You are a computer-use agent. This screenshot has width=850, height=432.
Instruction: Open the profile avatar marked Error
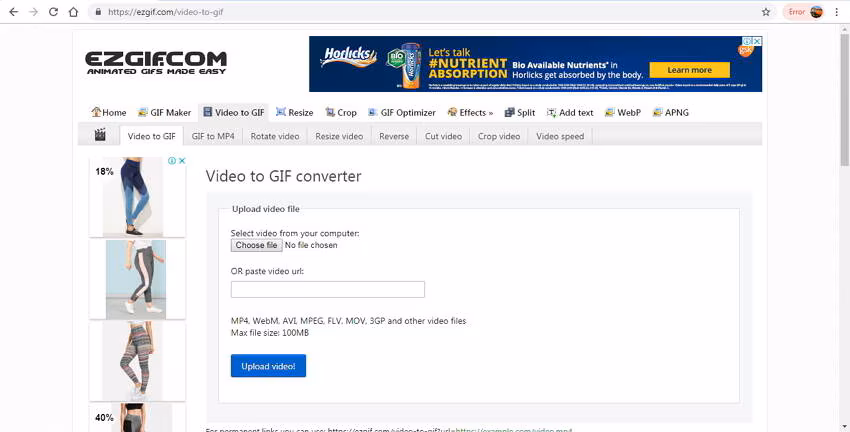point(804,12)
